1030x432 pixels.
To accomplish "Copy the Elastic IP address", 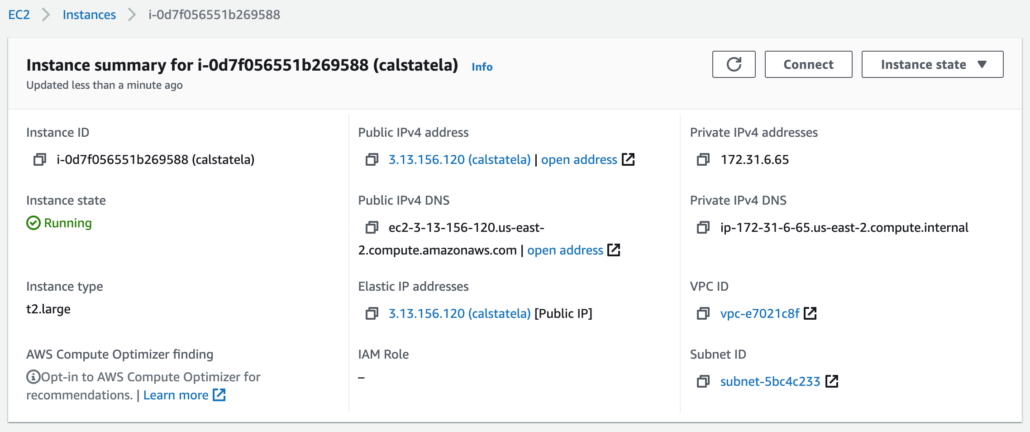I will coord(372,314).
